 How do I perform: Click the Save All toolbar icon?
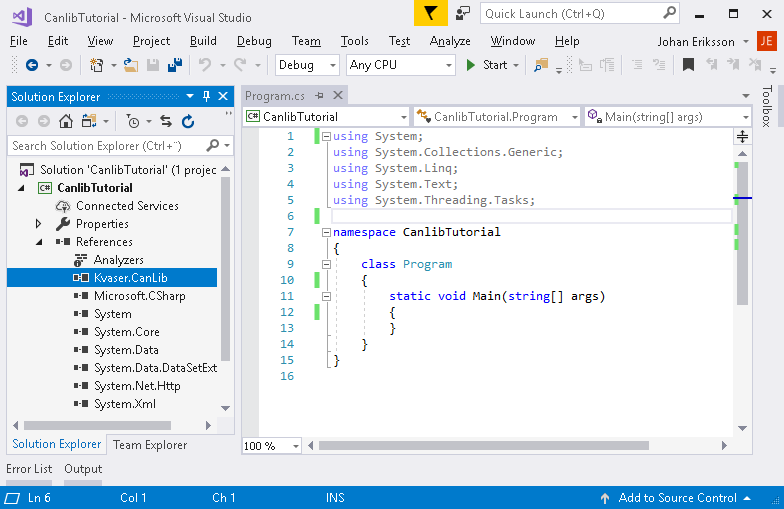175,65
